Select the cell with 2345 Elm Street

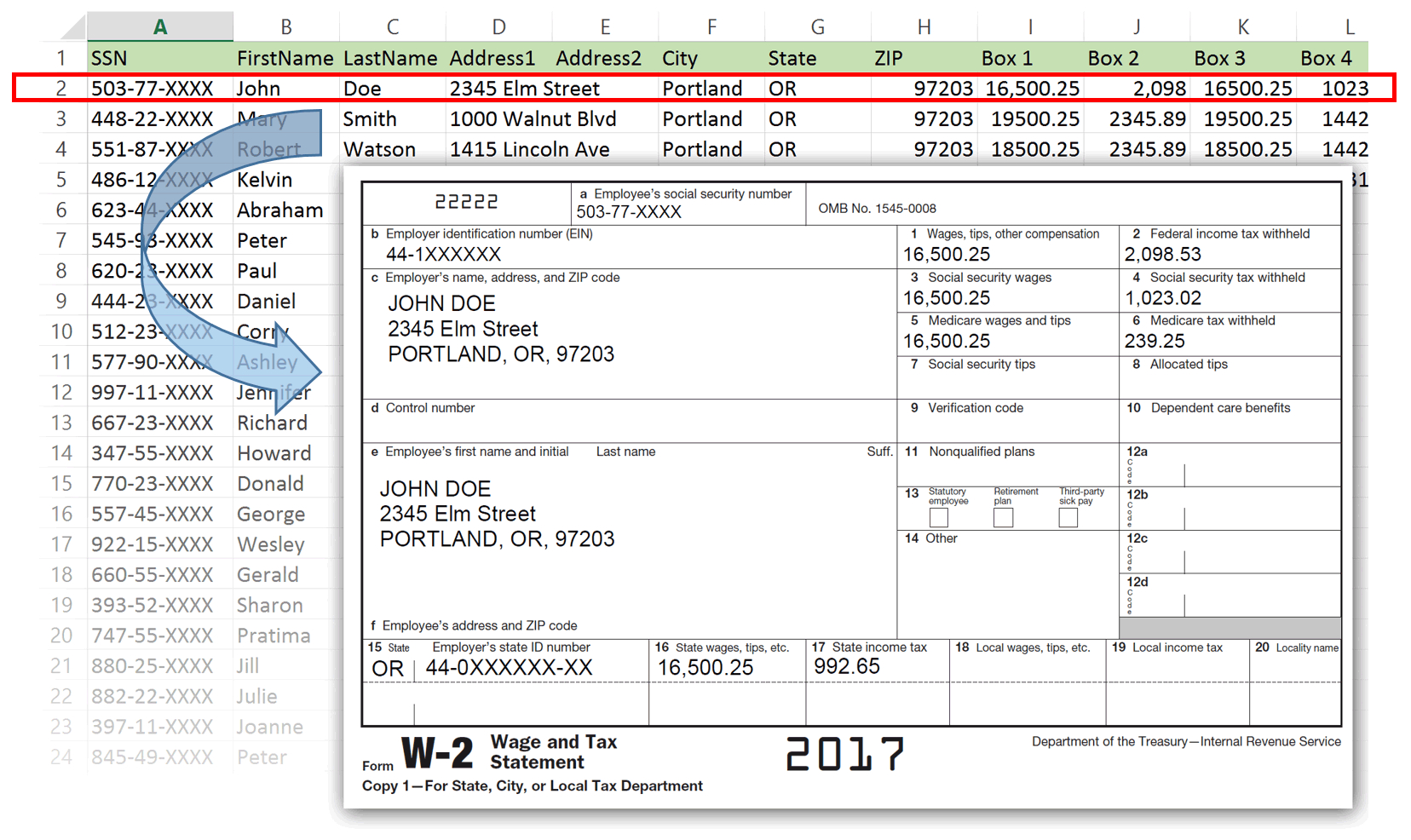498,88
